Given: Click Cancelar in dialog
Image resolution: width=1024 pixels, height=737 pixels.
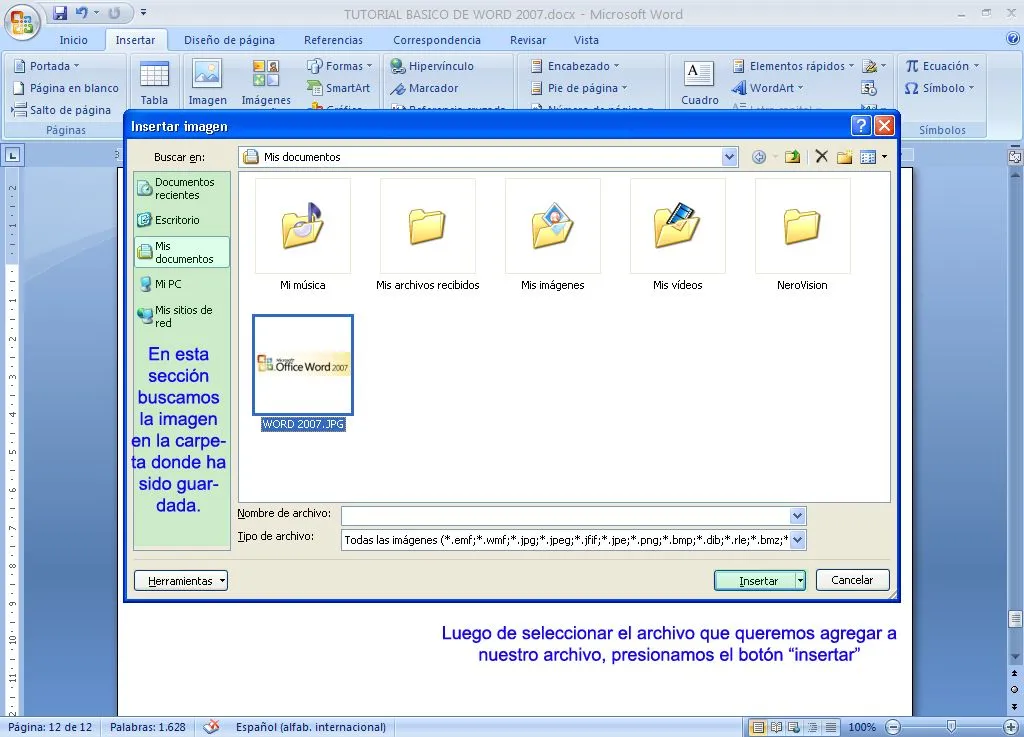Looking at the screenshot, I should pyautogui.click(x=852, y=580).
